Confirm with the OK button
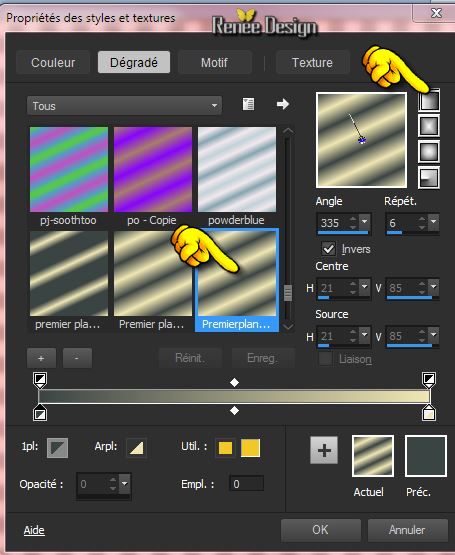Image resolution: width=455 pixels, height=555 pixels. [320, 530]
